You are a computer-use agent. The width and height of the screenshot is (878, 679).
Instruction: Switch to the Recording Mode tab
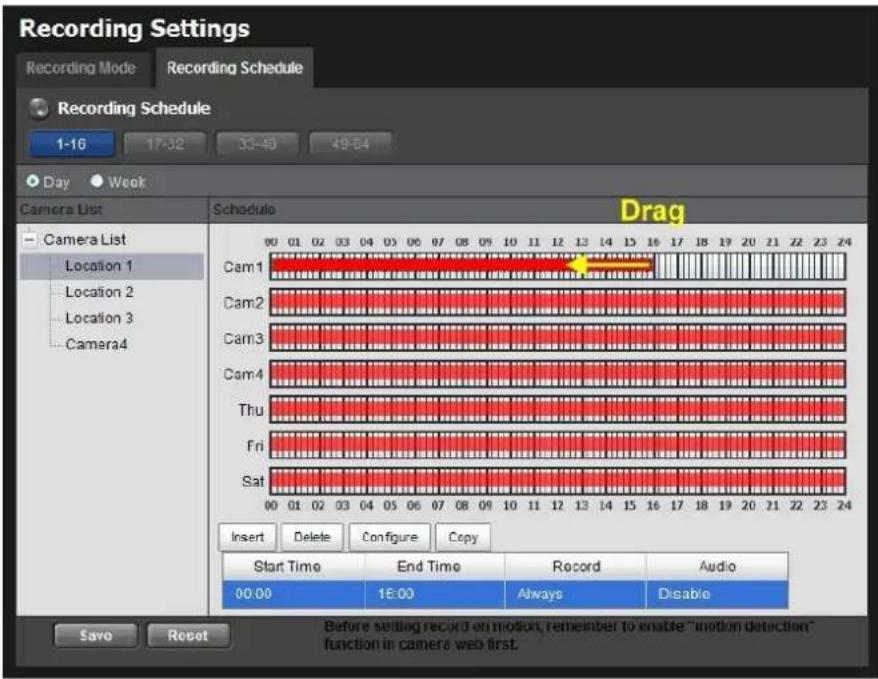81,68
